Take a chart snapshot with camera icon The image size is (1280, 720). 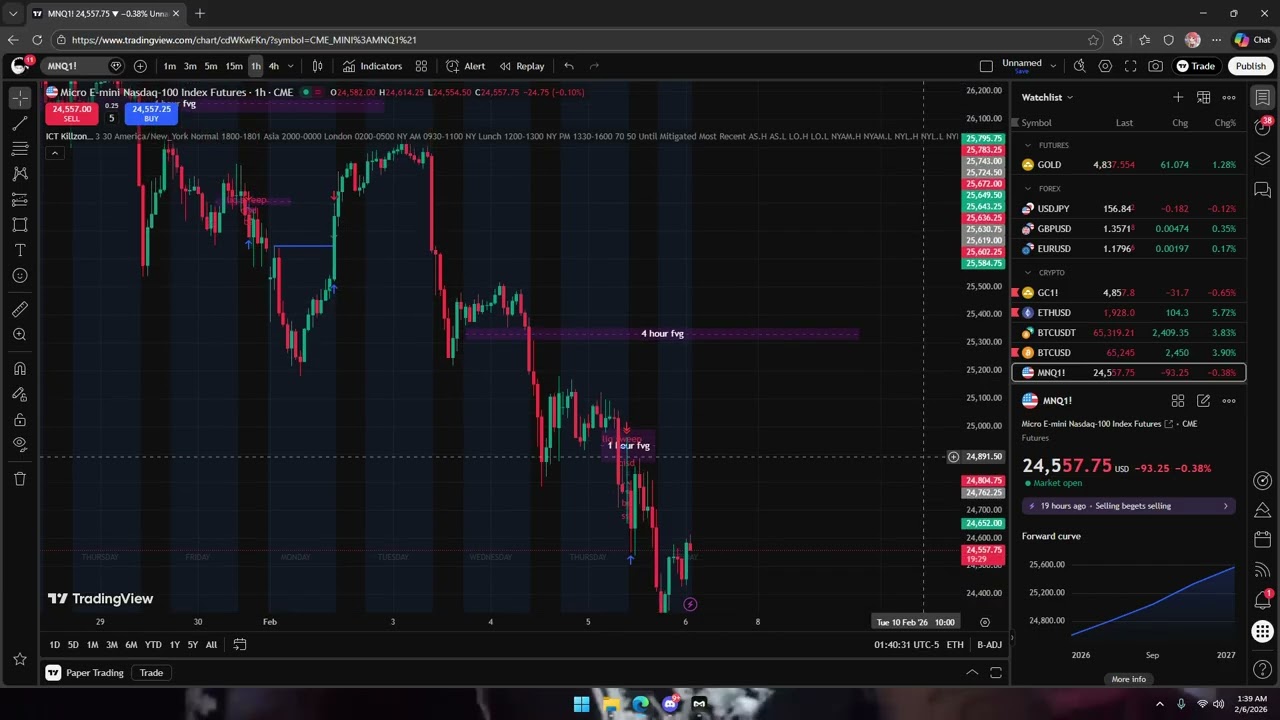[1156, 66]
